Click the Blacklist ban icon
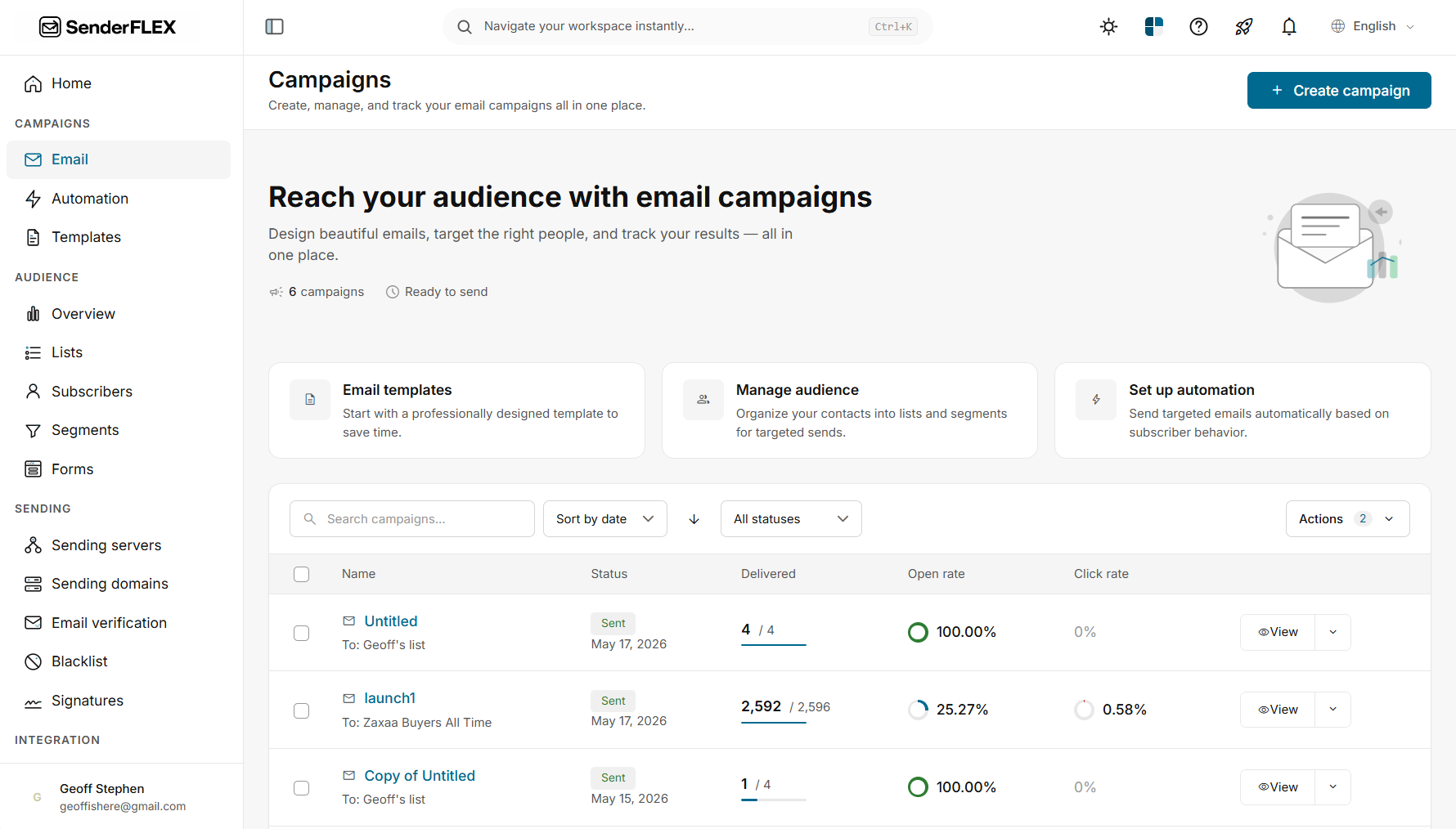The image size is (1456, 829). point(34,661)
